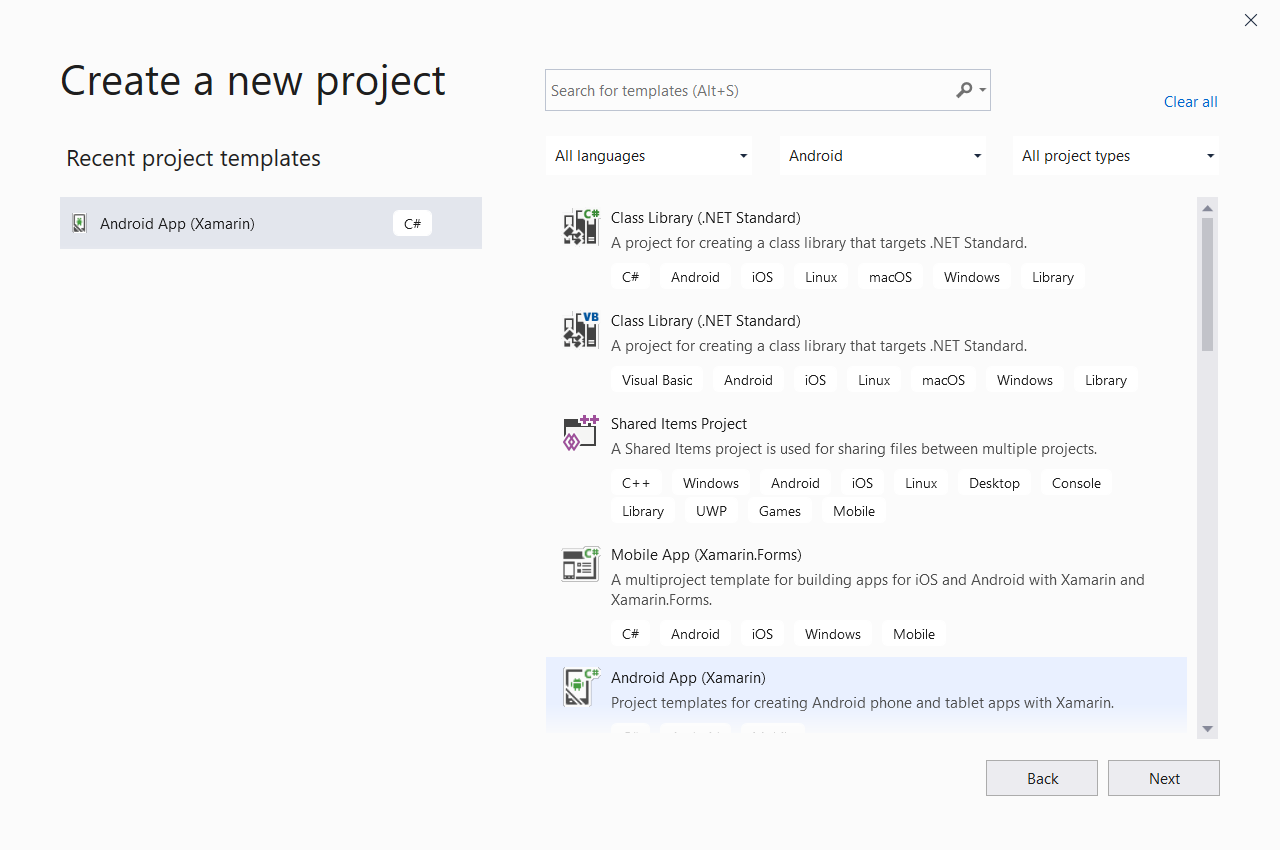The image size is (1280, 850).
Task: Click the Console tag
Action: coord(1076,483)
